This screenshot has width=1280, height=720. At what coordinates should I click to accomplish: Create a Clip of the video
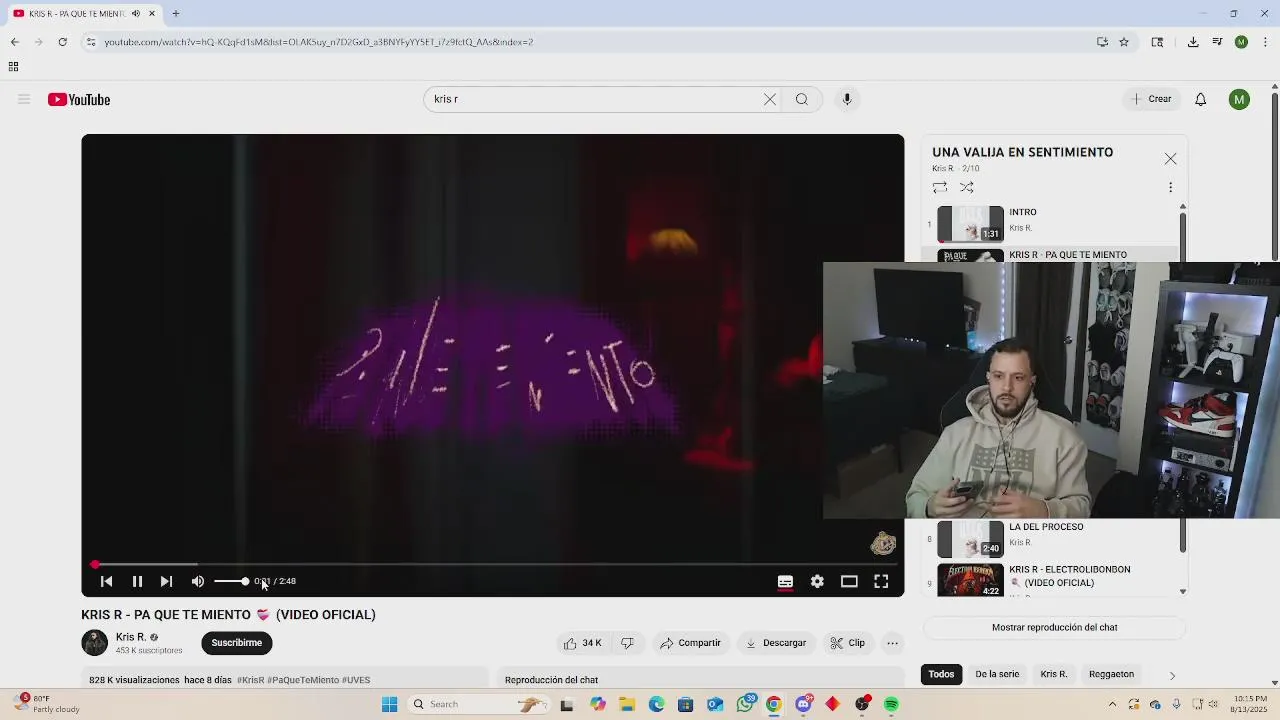click(848, 643)
